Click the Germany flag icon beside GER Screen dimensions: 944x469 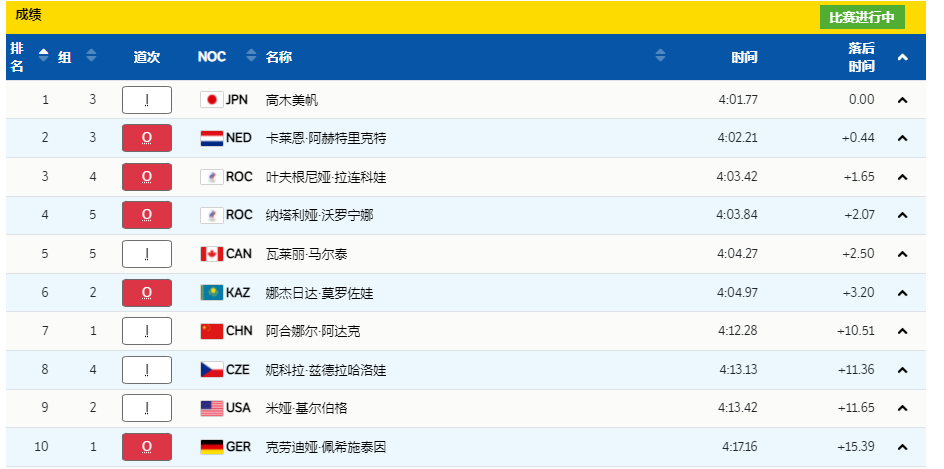(211, 447)
